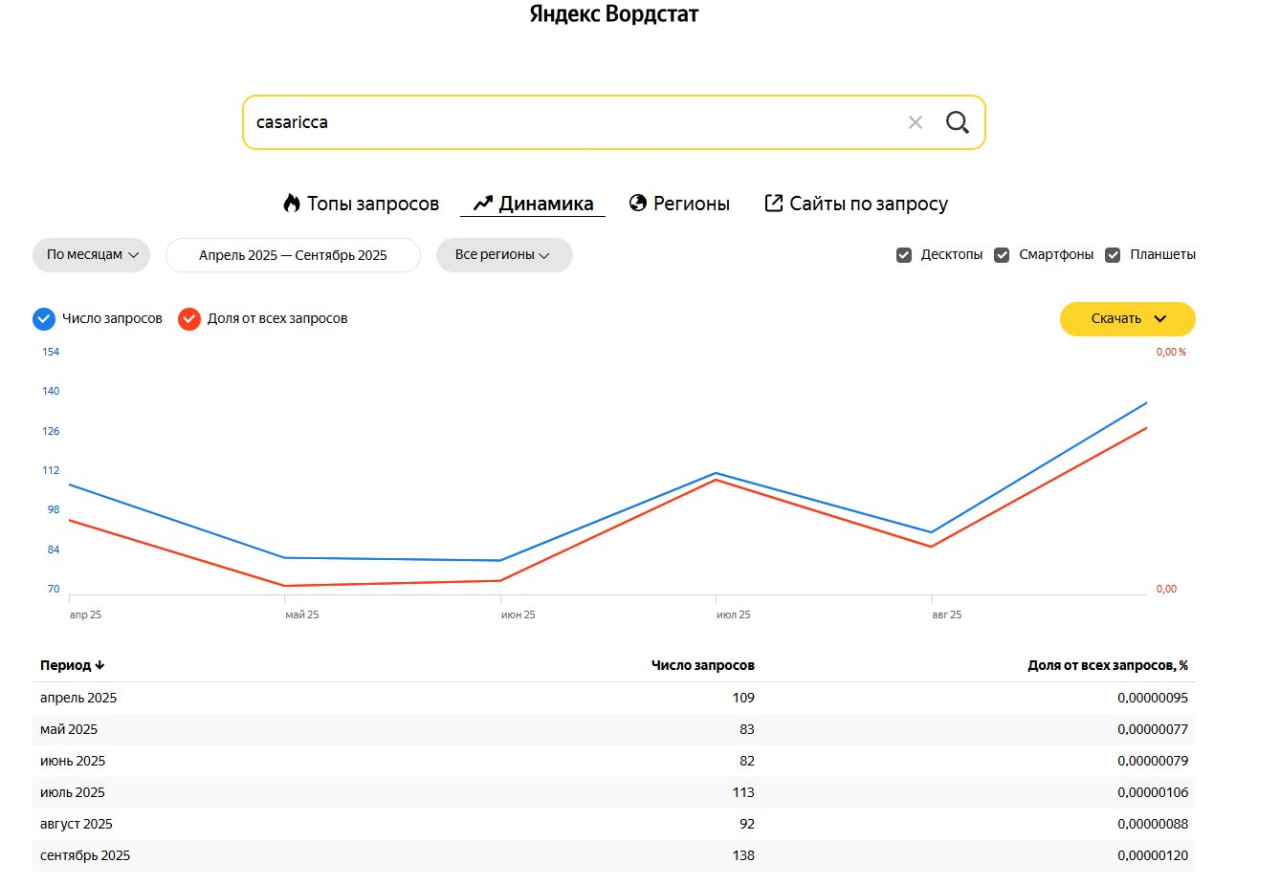Click the chevron on Скачать button
The width and height of the screenshot is (1280, 884).
[1160, 319]
